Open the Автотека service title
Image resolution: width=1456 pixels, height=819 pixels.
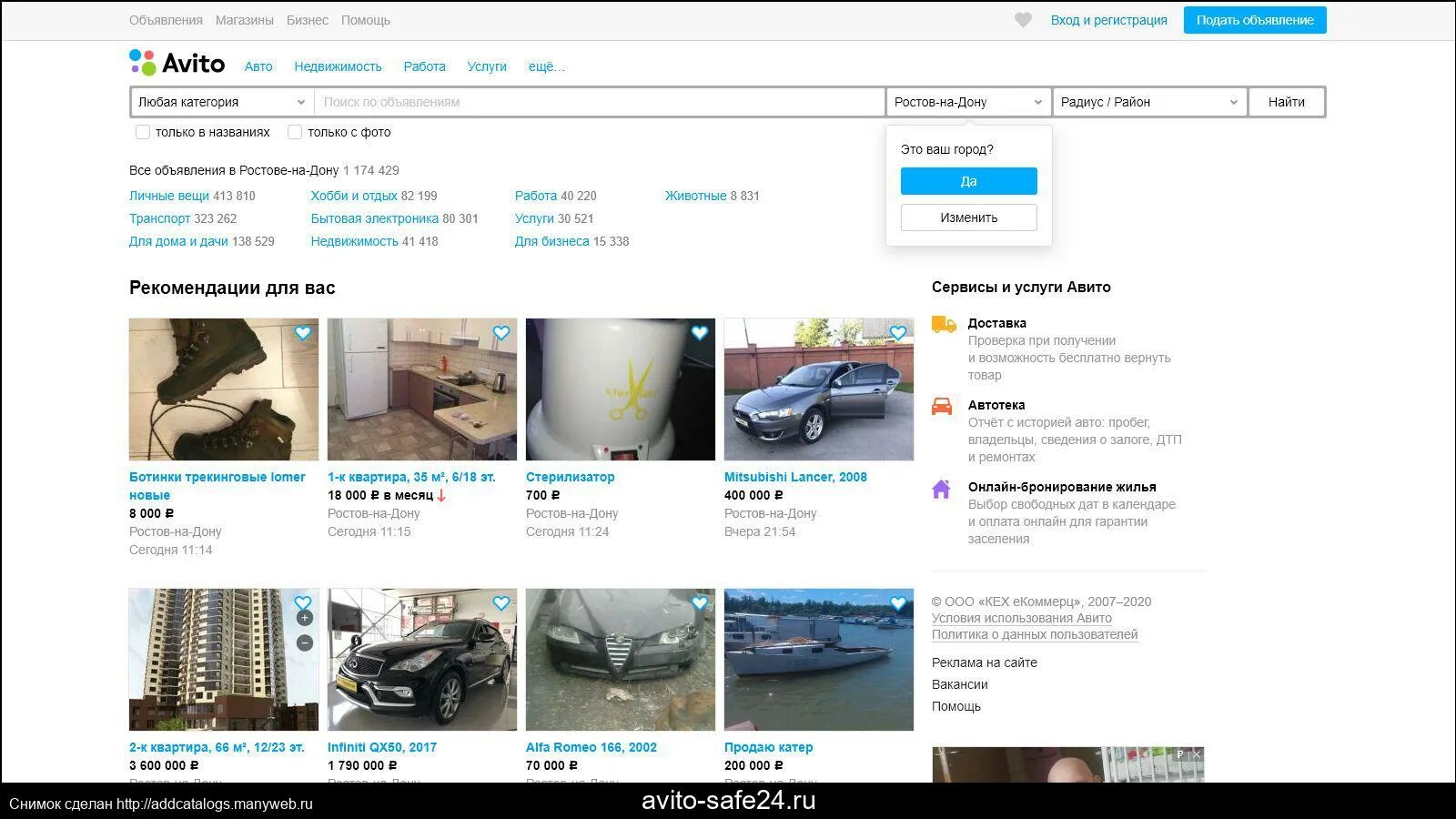click(996, 405)
